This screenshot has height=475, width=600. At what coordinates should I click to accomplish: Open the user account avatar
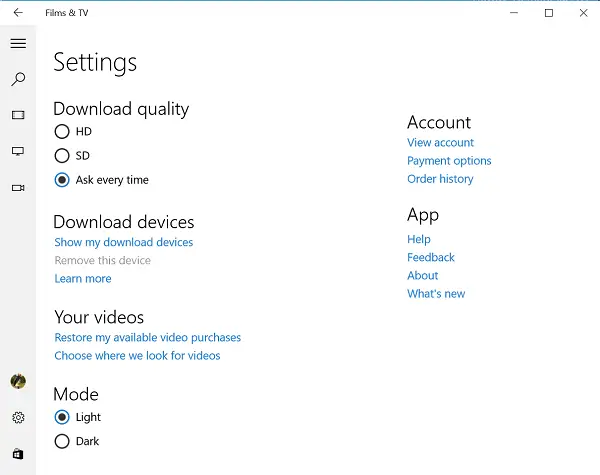tap(18, 381)
